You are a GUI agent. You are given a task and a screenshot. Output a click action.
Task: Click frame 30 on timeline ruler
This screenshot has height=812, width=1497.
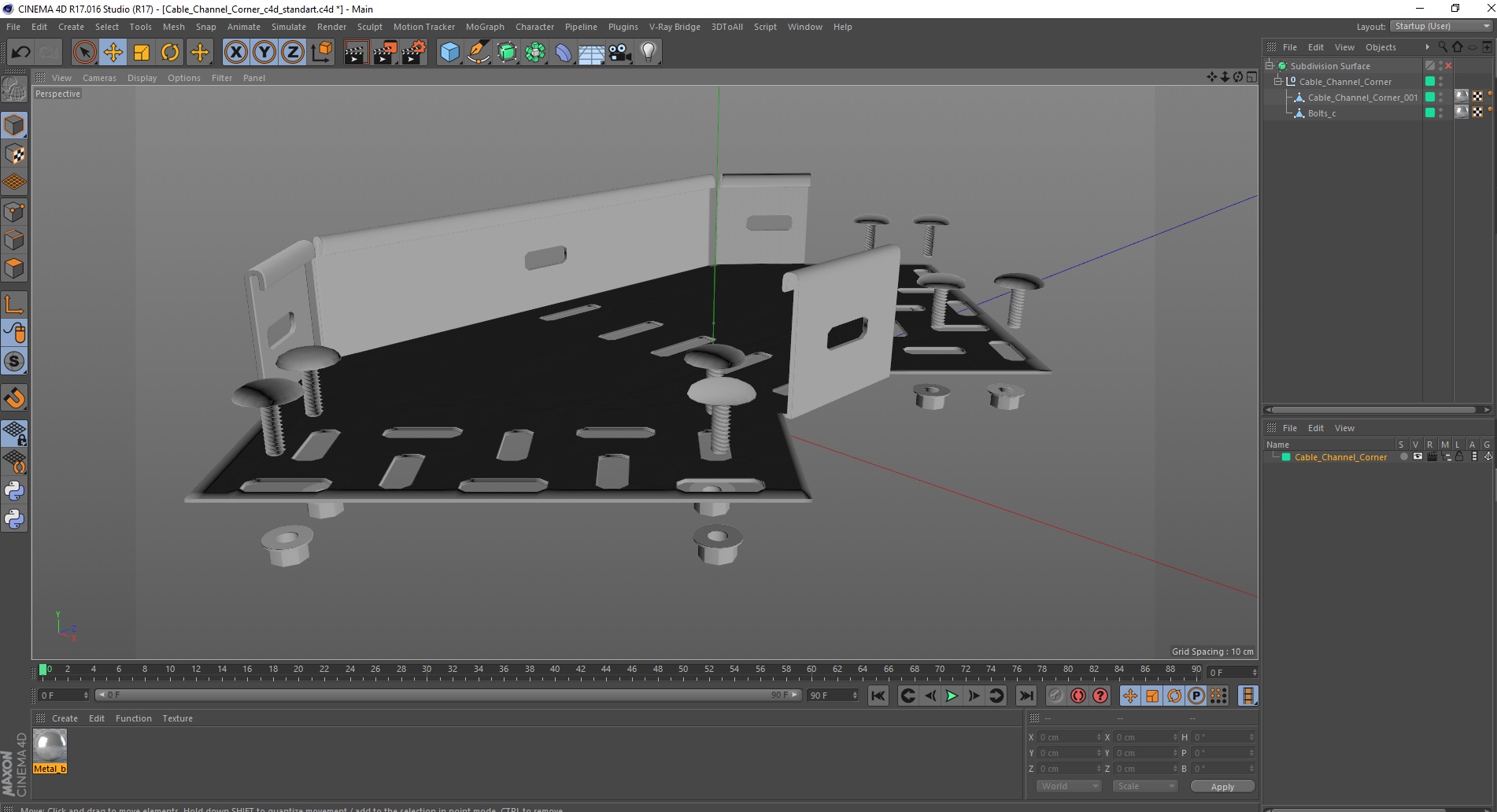point(426,671)
